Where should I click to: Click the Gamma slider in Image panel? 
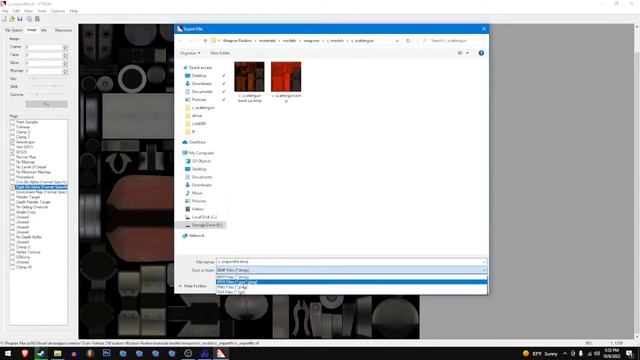(x=47, y=95)
